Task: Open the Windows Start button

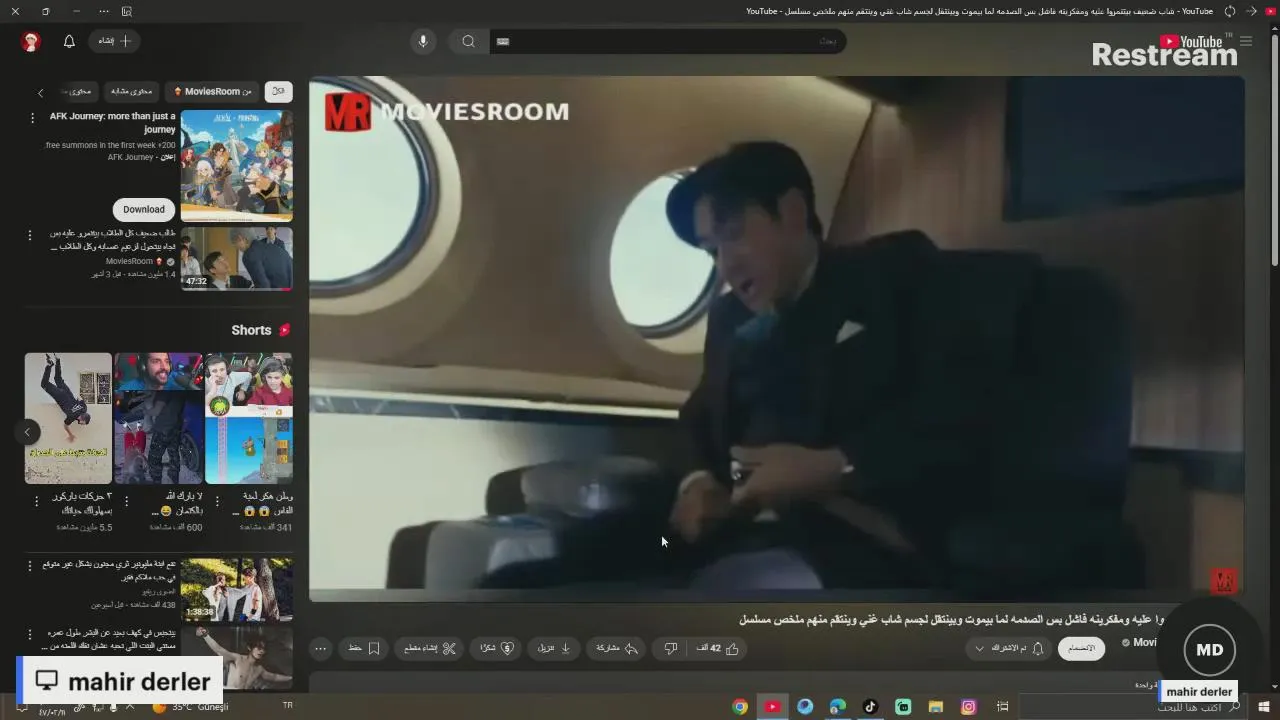Action: coord(1263,707)
